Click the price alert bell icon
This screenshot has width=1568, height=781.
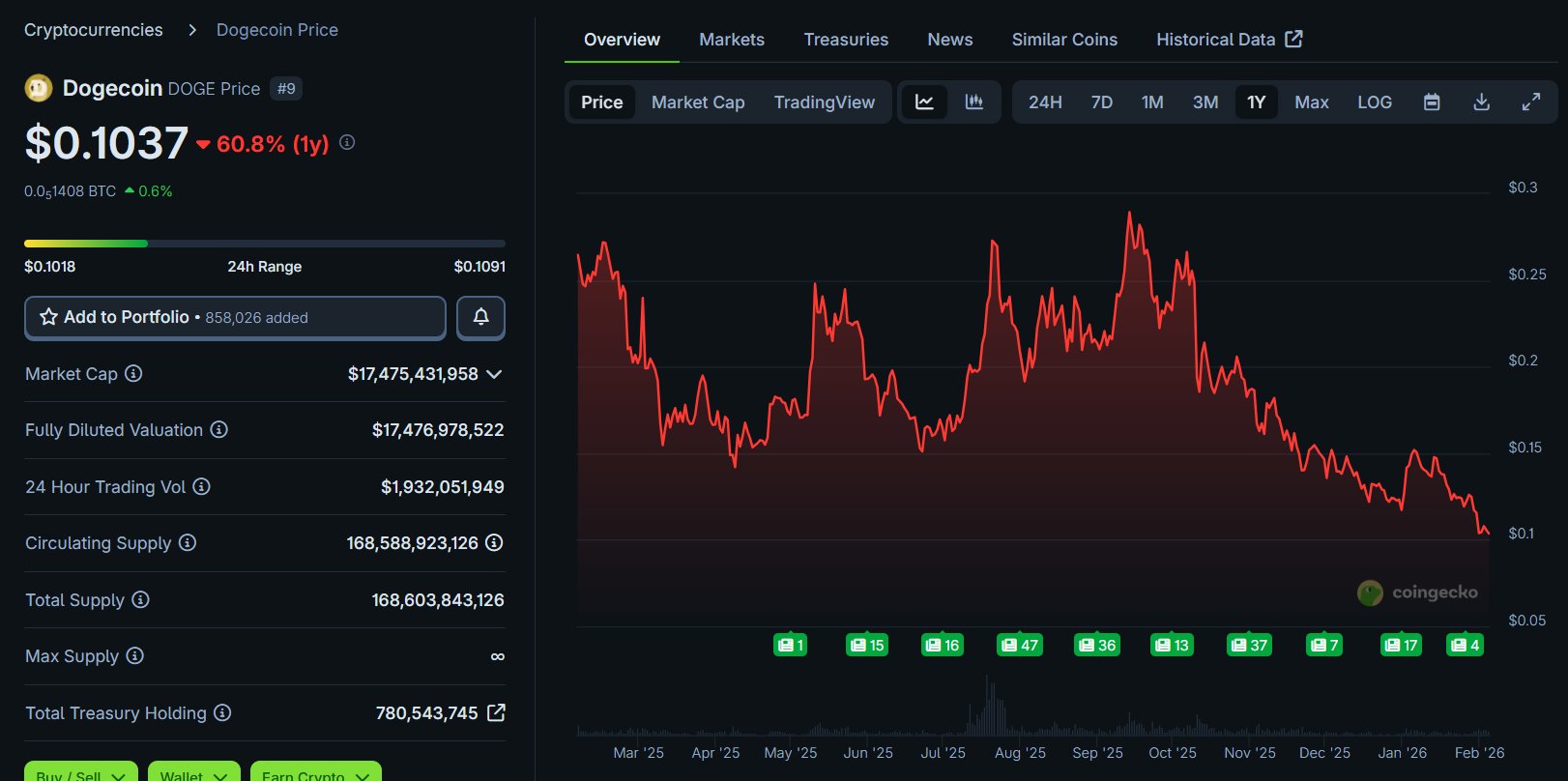pyautogui.click(x=480, y=317)
